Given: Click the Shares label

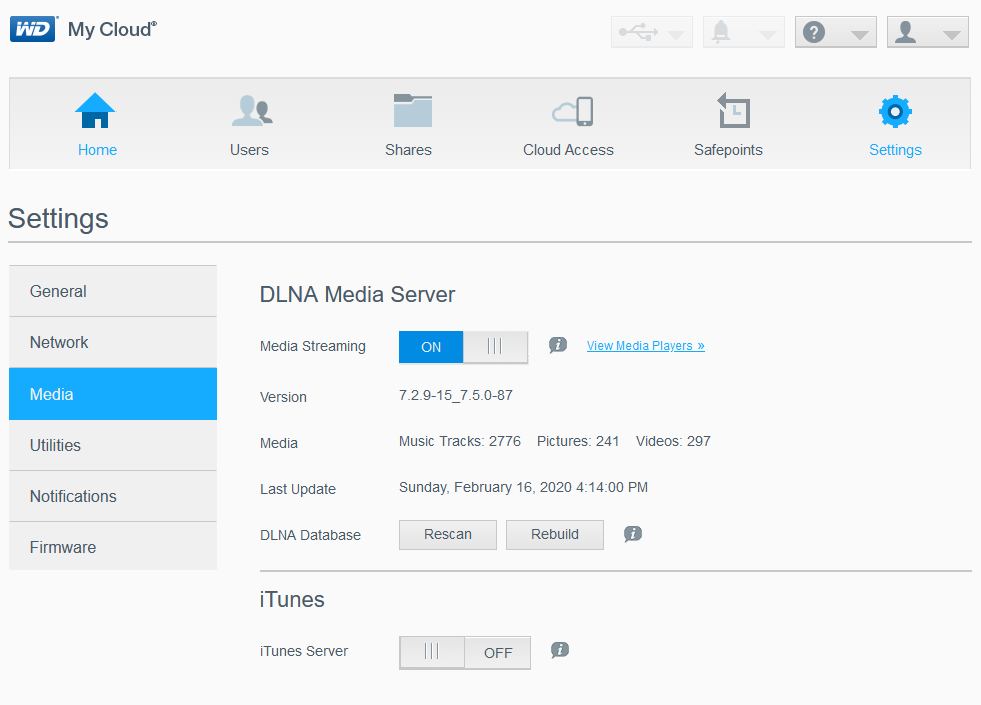Looking at the screenshot, I should (409, 150).
